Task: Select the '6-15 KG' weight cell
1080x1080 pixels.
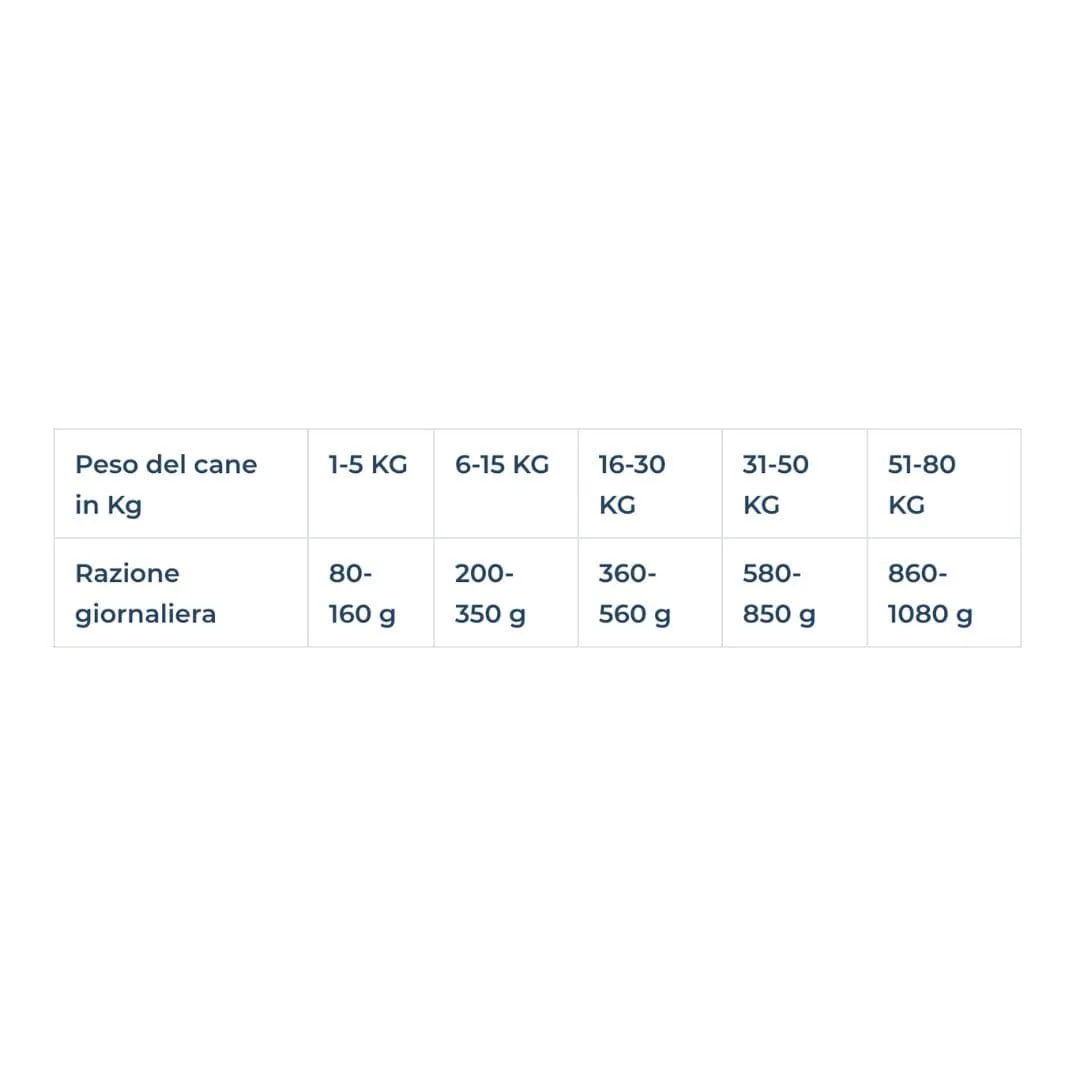Action: 506,484
